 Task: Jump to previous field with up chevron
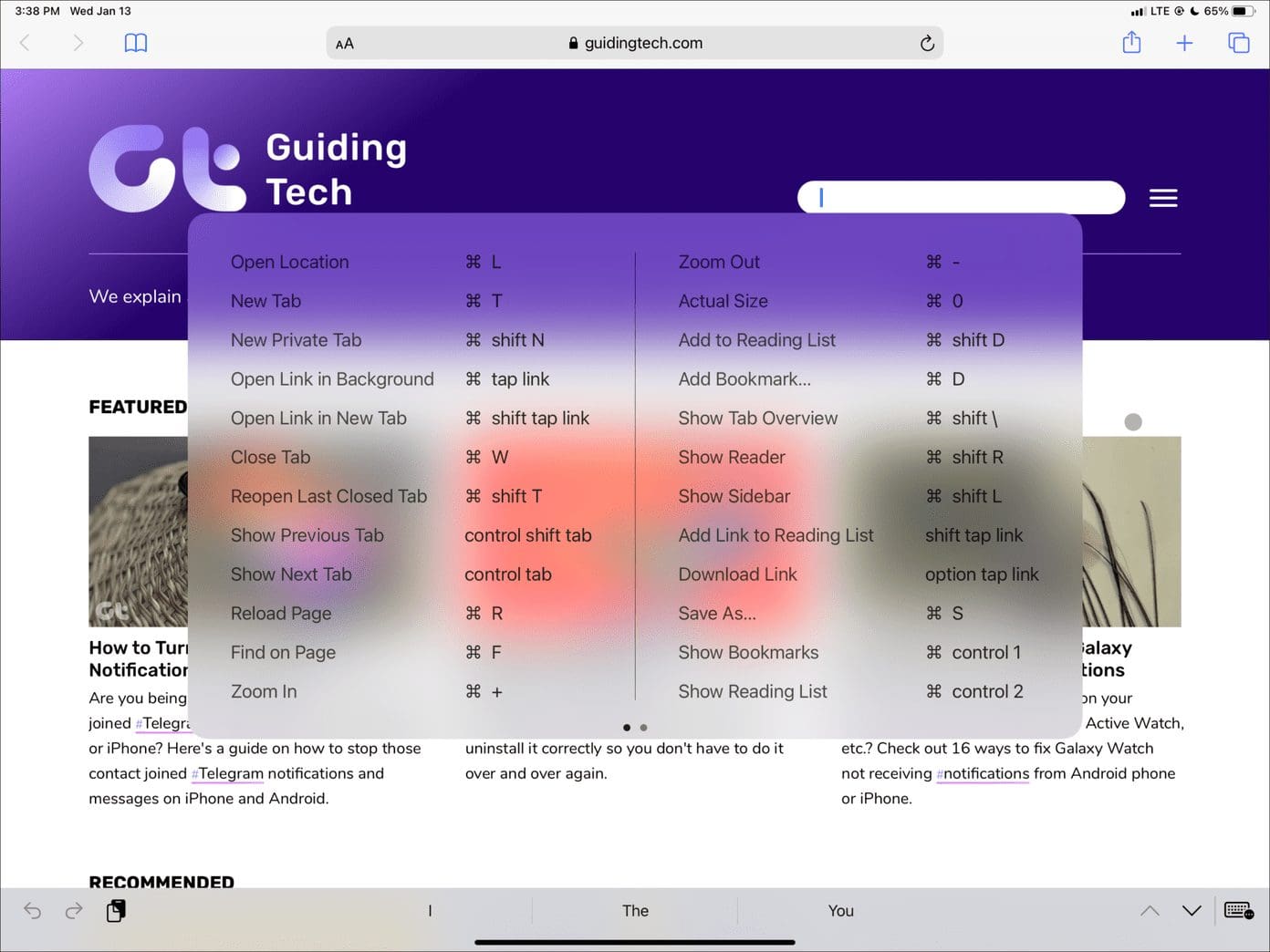click(1150, 910)
